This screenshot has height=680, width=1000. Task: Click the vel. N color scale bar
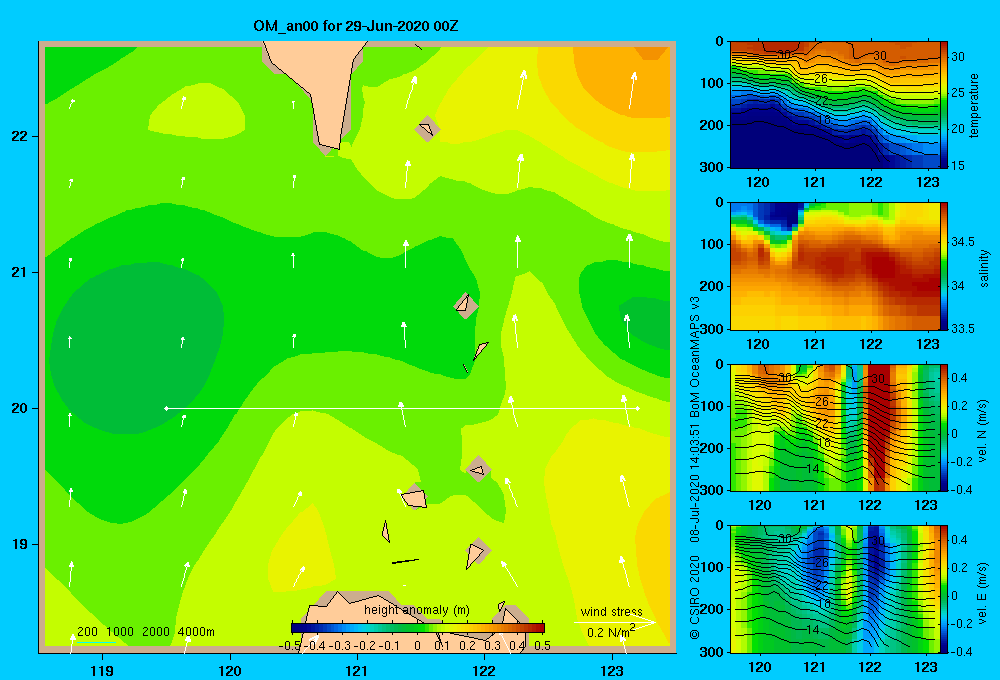(x=944, y=427)
